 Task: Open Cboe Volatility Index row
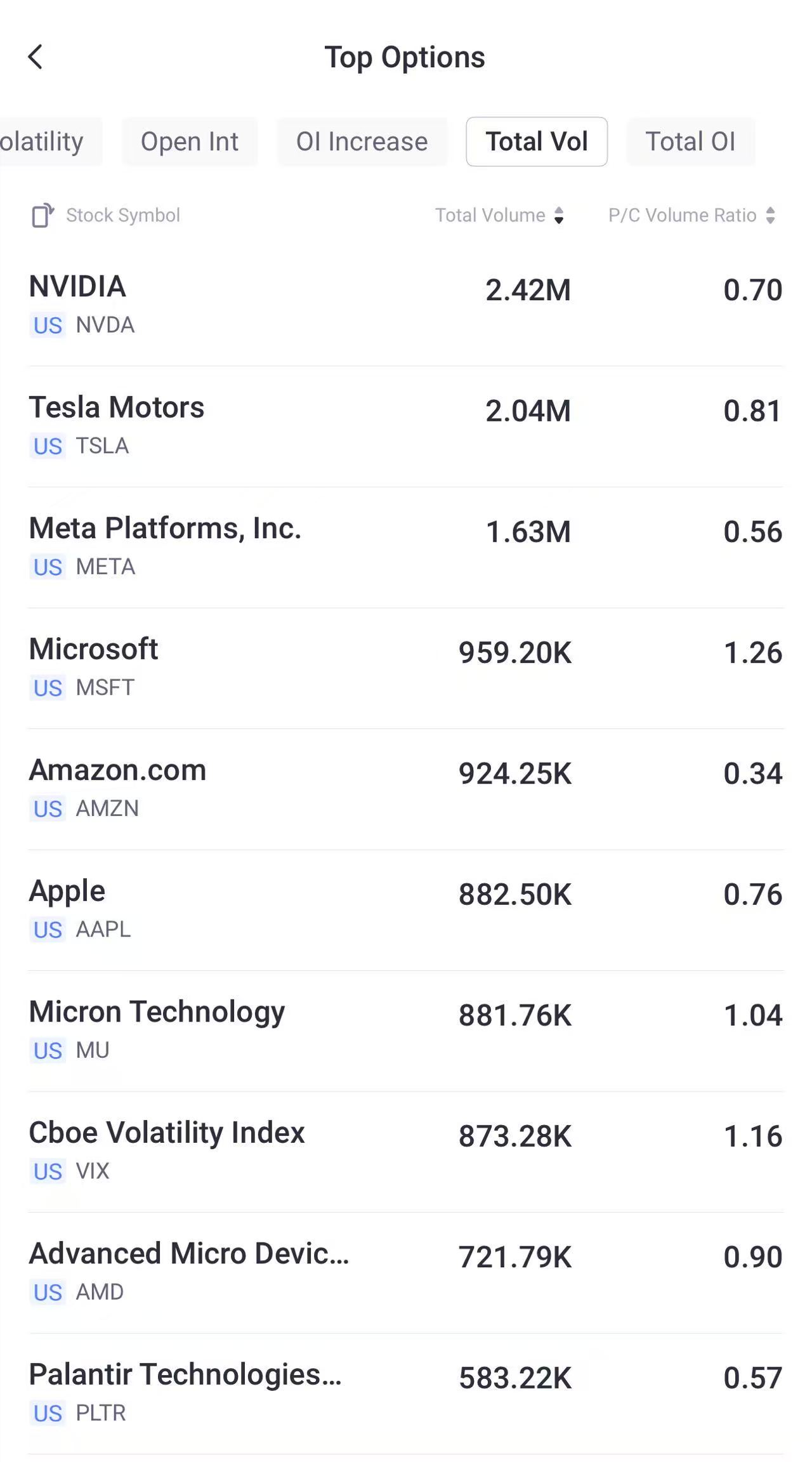click(406, 1150)
